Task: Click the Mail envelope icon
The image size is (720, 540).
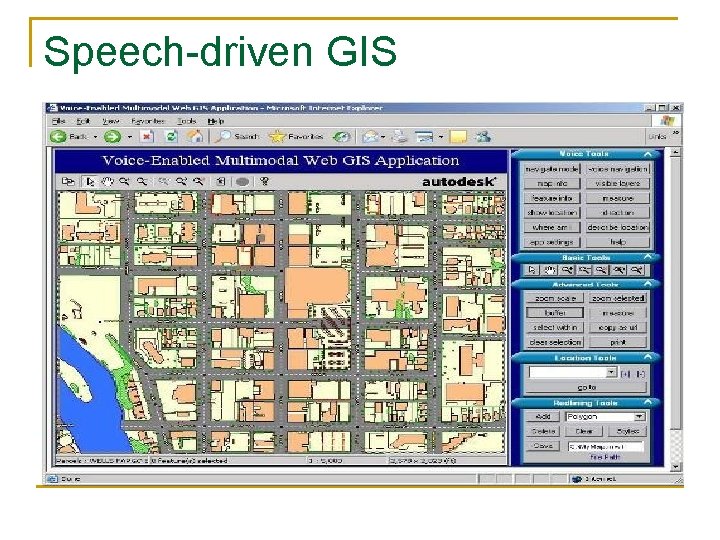Action: (x=370, y=136)
